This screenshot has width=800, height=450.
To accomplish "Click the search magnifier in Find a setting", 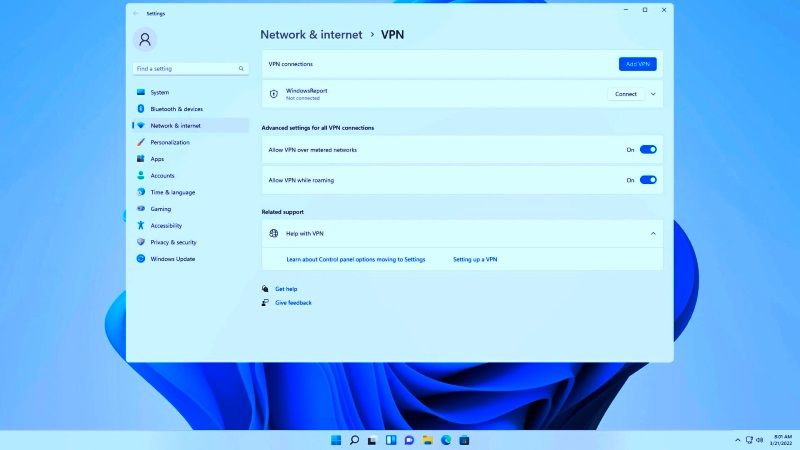I will click(241, 68).
